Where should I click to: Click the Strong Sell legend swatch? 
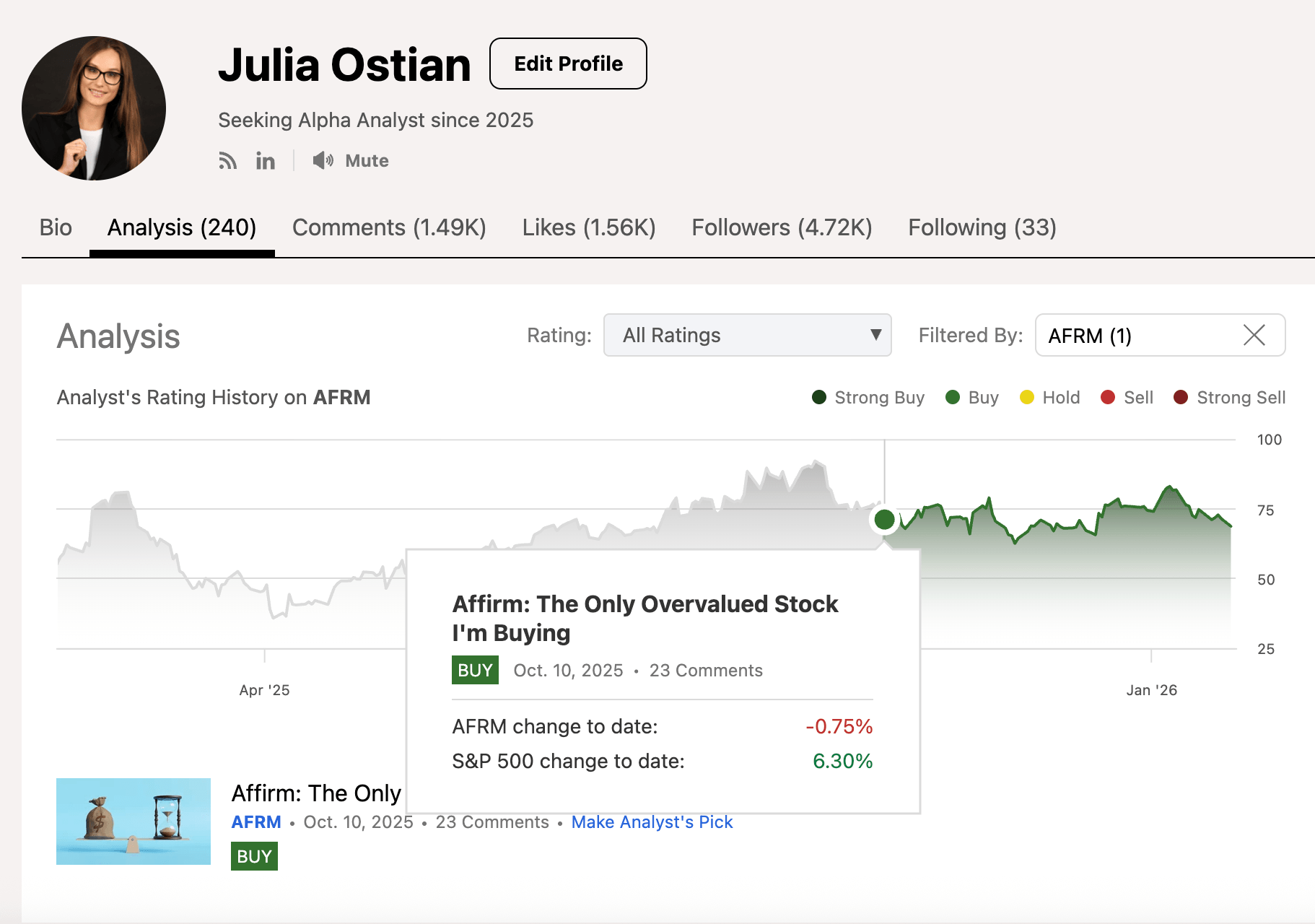point(1181,397)
